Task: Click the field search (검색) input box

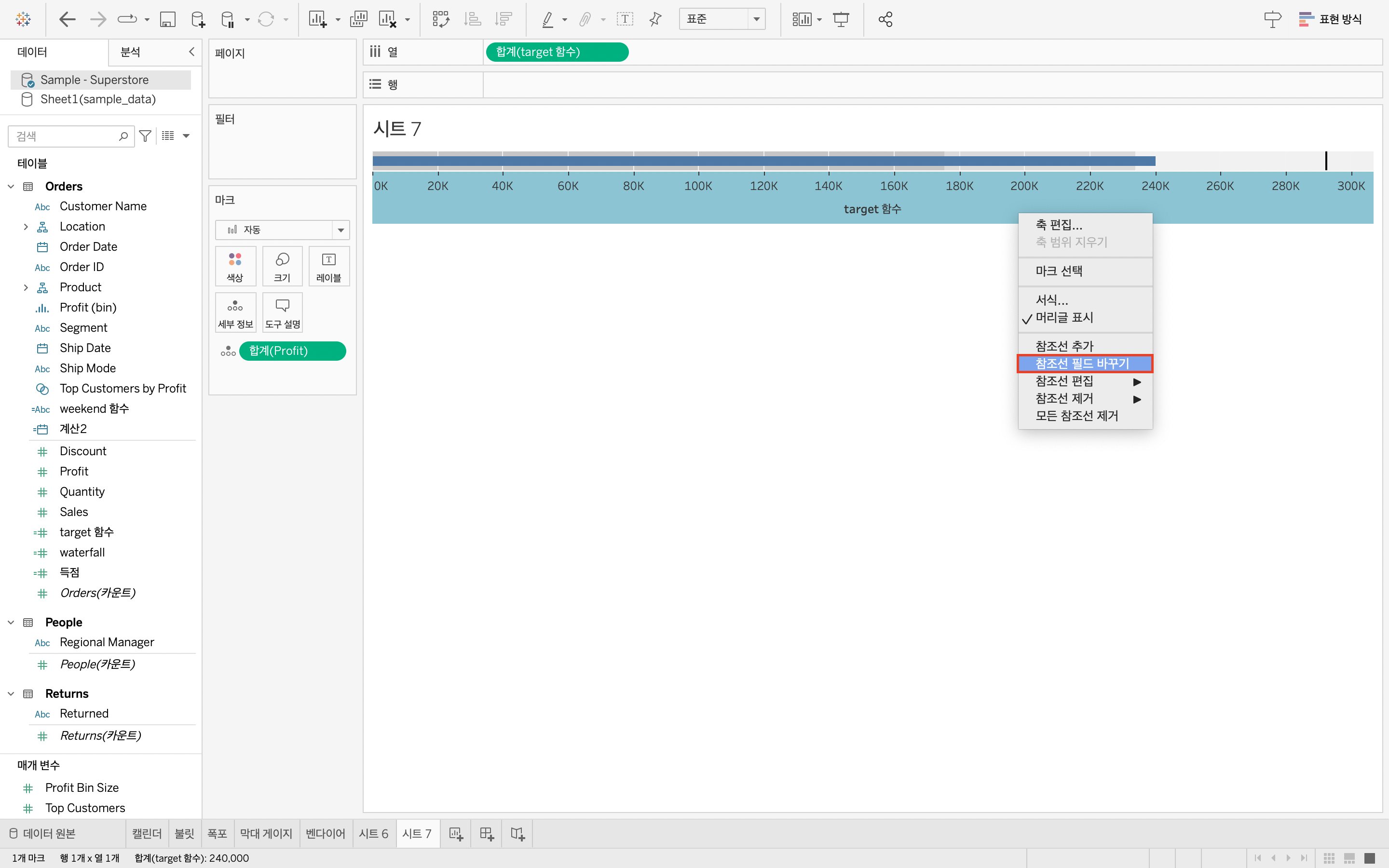Action: [64, 136]
